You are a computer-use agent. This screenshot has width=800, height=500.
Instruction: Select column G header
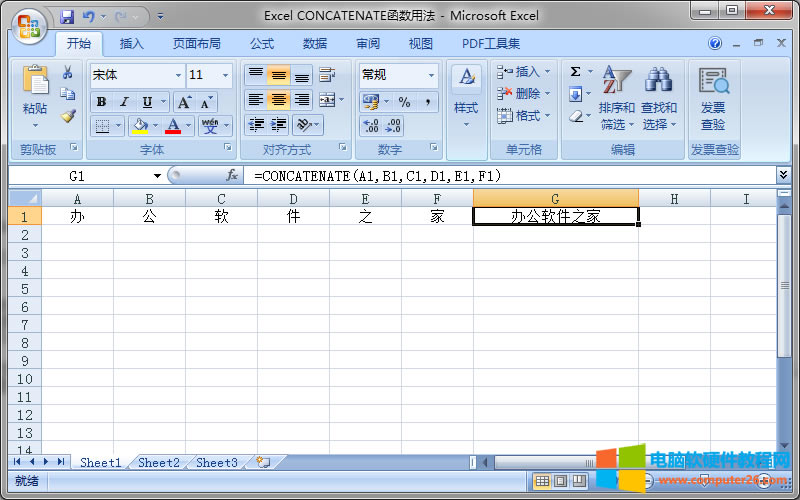[556, 198]
